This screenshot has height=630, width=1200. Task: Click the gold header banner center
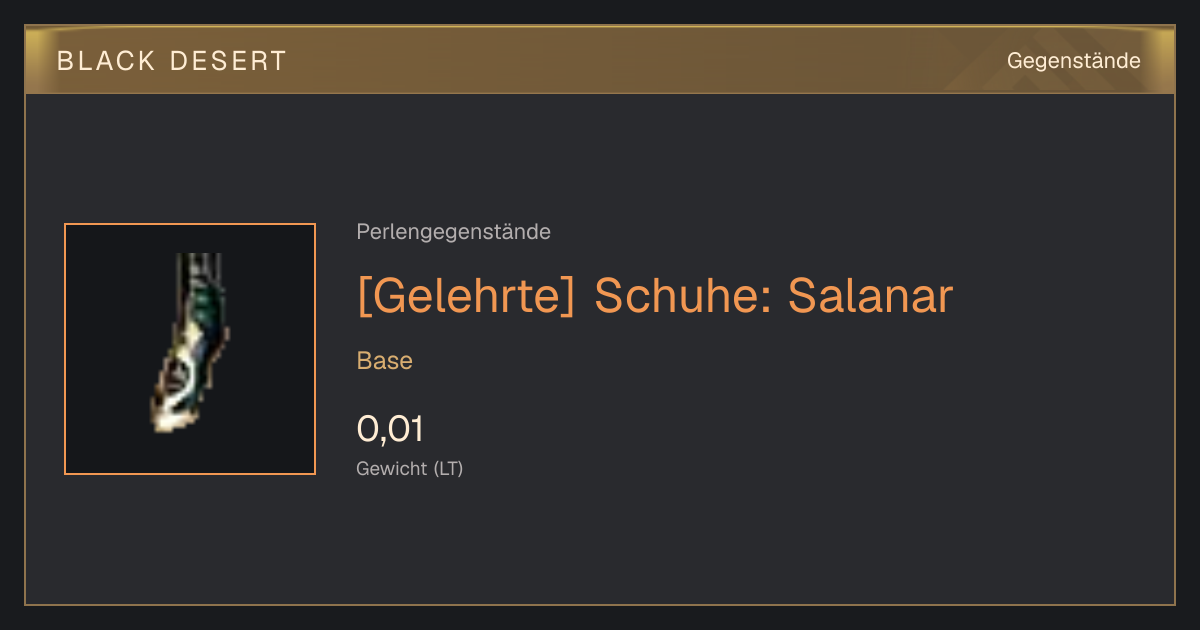point(600,60)
